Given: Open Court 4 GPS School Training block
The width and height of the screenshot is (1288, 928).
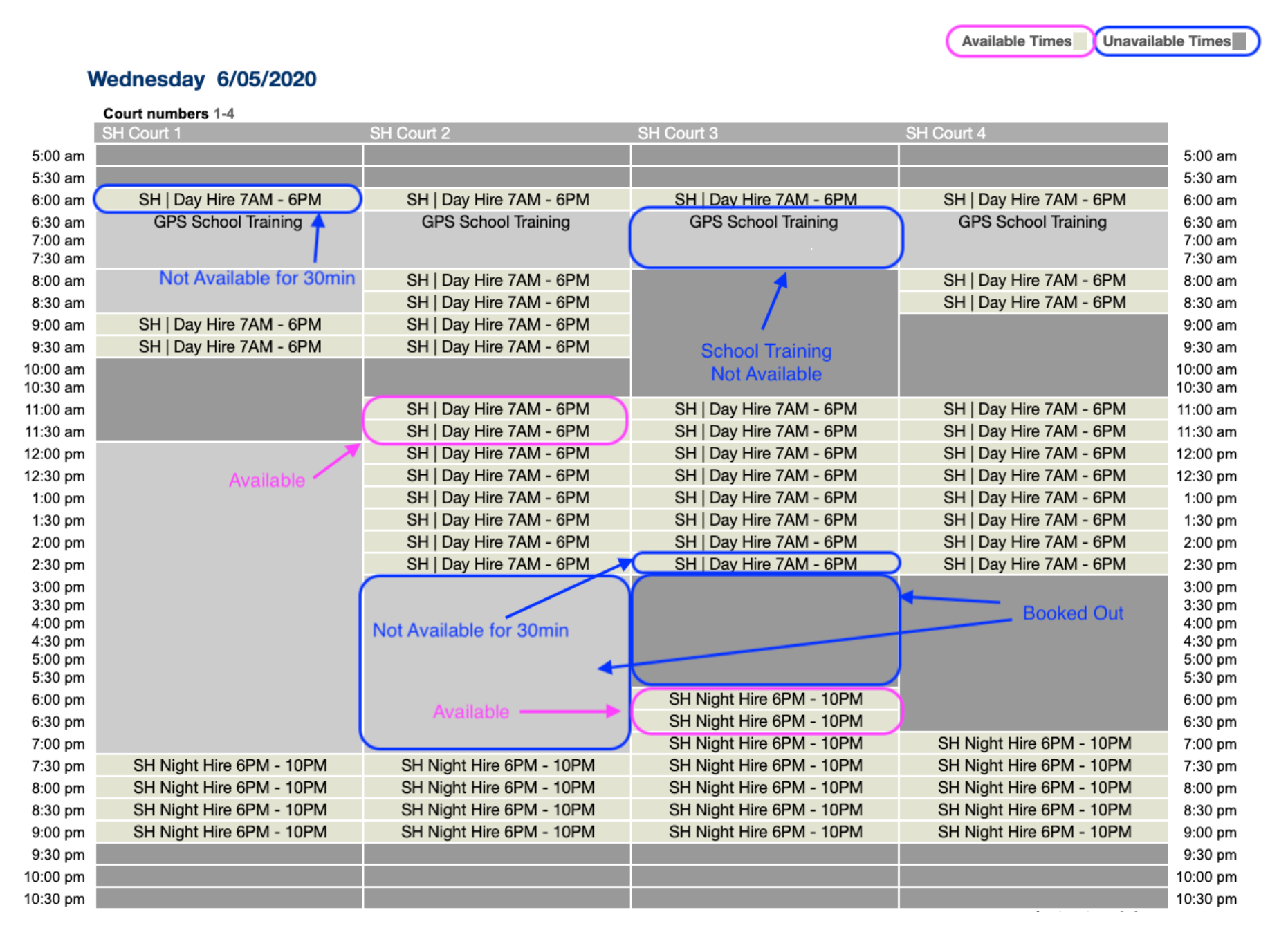Looking at the screenshot, I should point(1033,239).
